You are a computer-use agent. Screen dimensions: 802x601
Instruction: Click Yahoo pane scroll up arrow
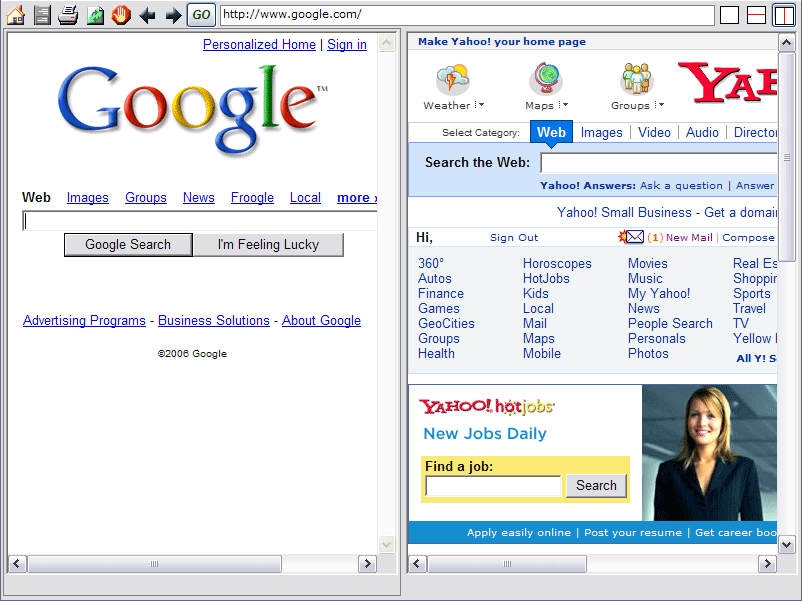coord(786,43)
